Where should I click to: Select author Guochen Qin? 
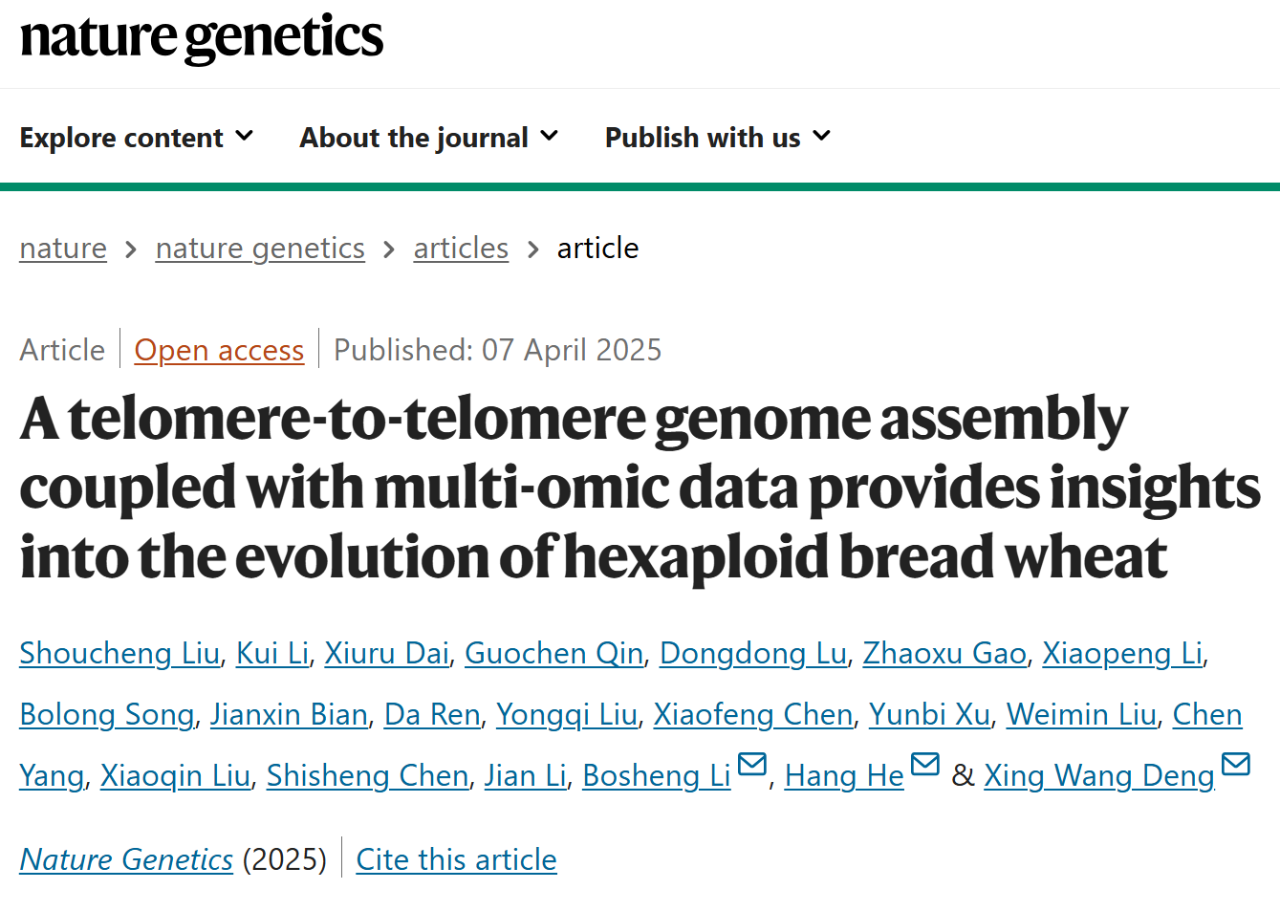(x=554, y=654)
